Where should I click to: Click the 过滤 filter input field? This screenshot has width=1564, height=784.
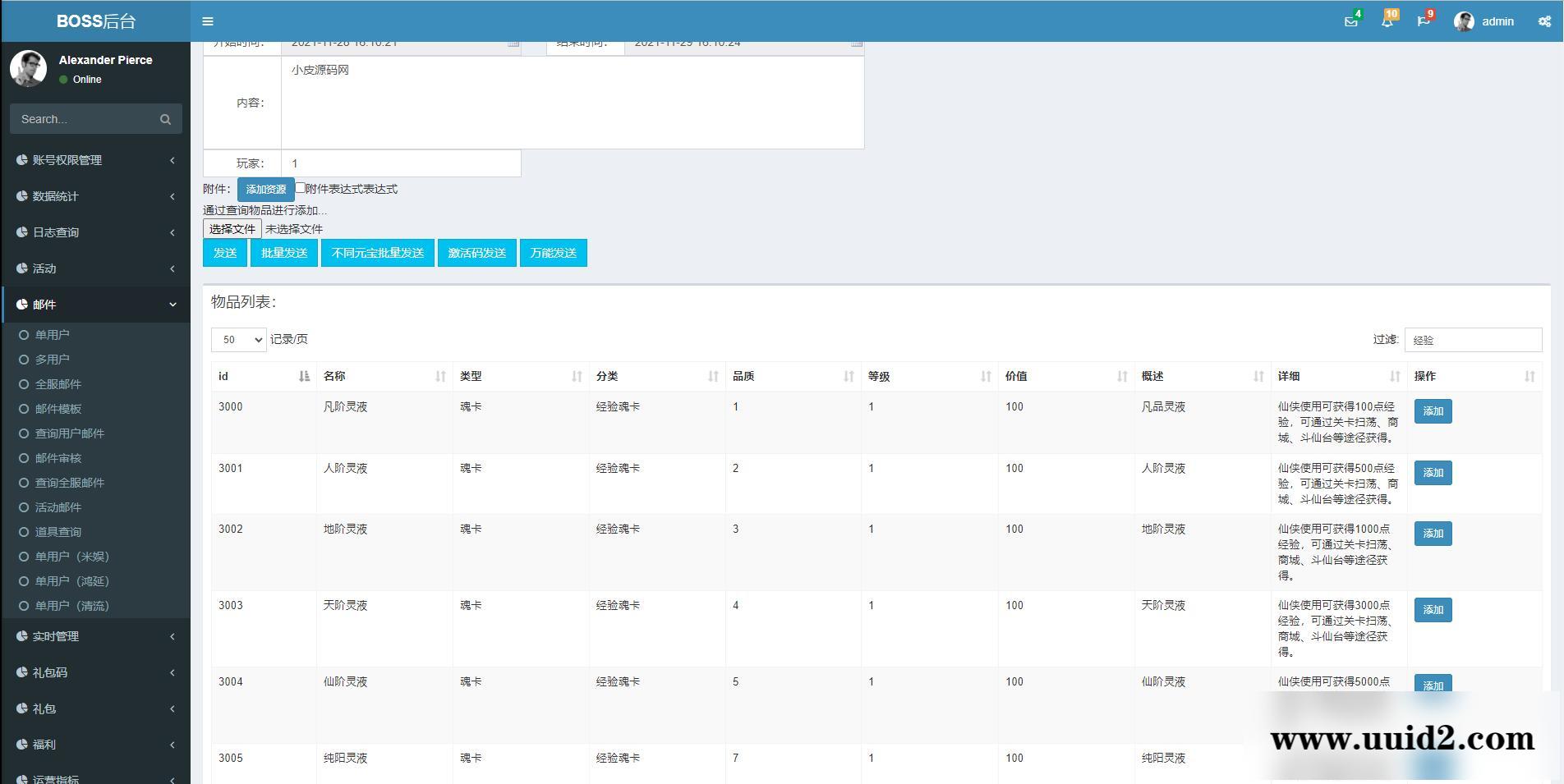(x=1472, y=340)
